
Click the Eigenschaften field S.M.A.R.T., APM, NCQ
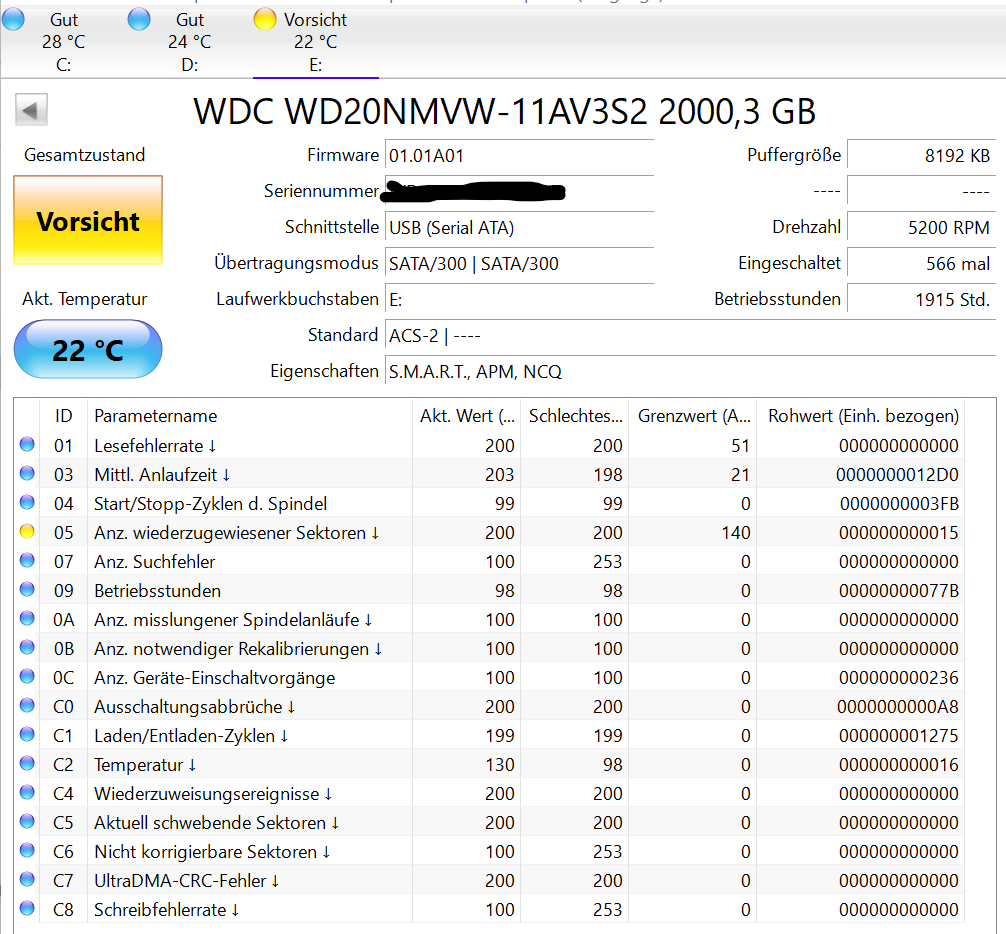pyautogui.click(x=690, y=371)
